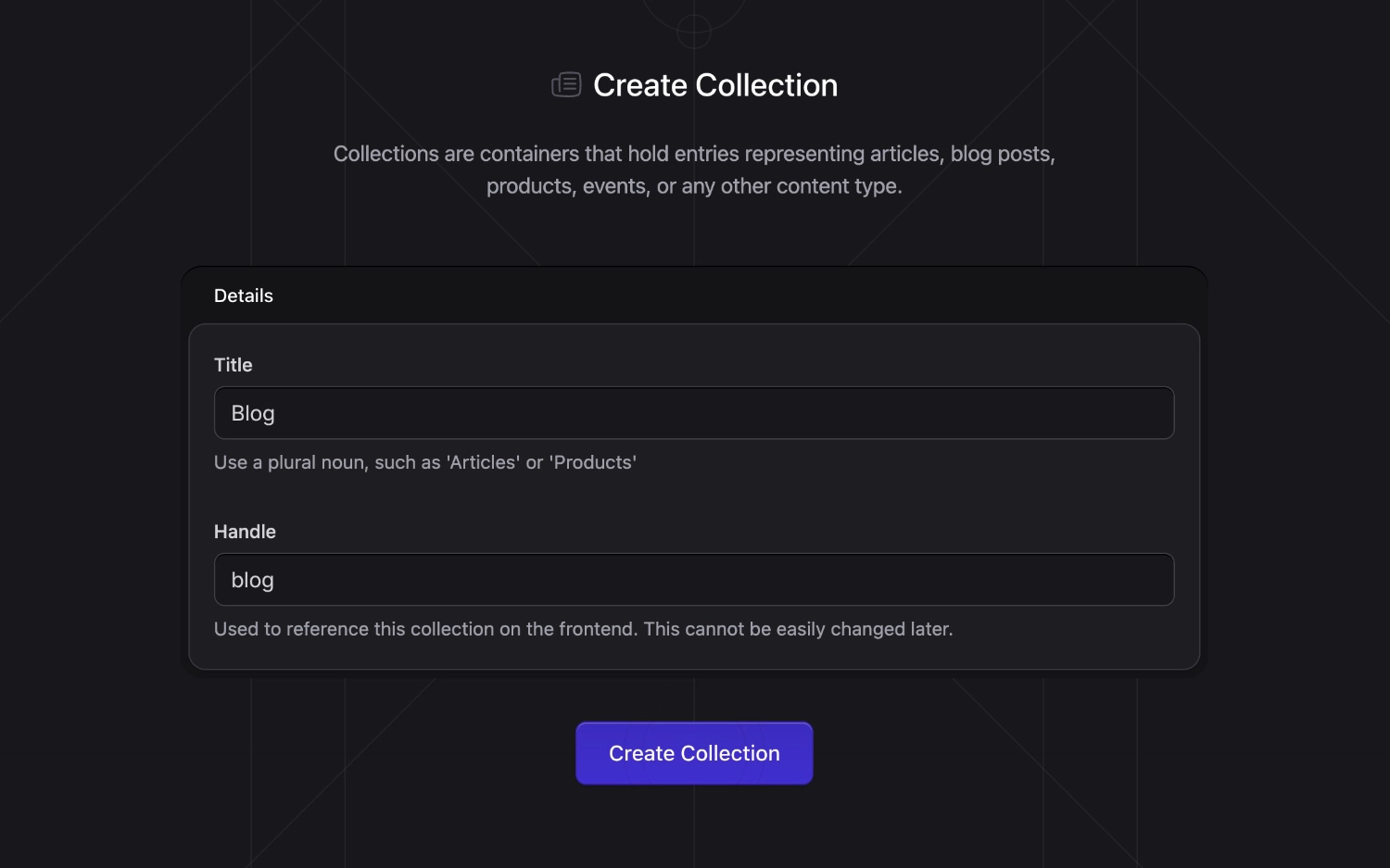
Task: Select the Title field label
Action: tap(233, 364)
